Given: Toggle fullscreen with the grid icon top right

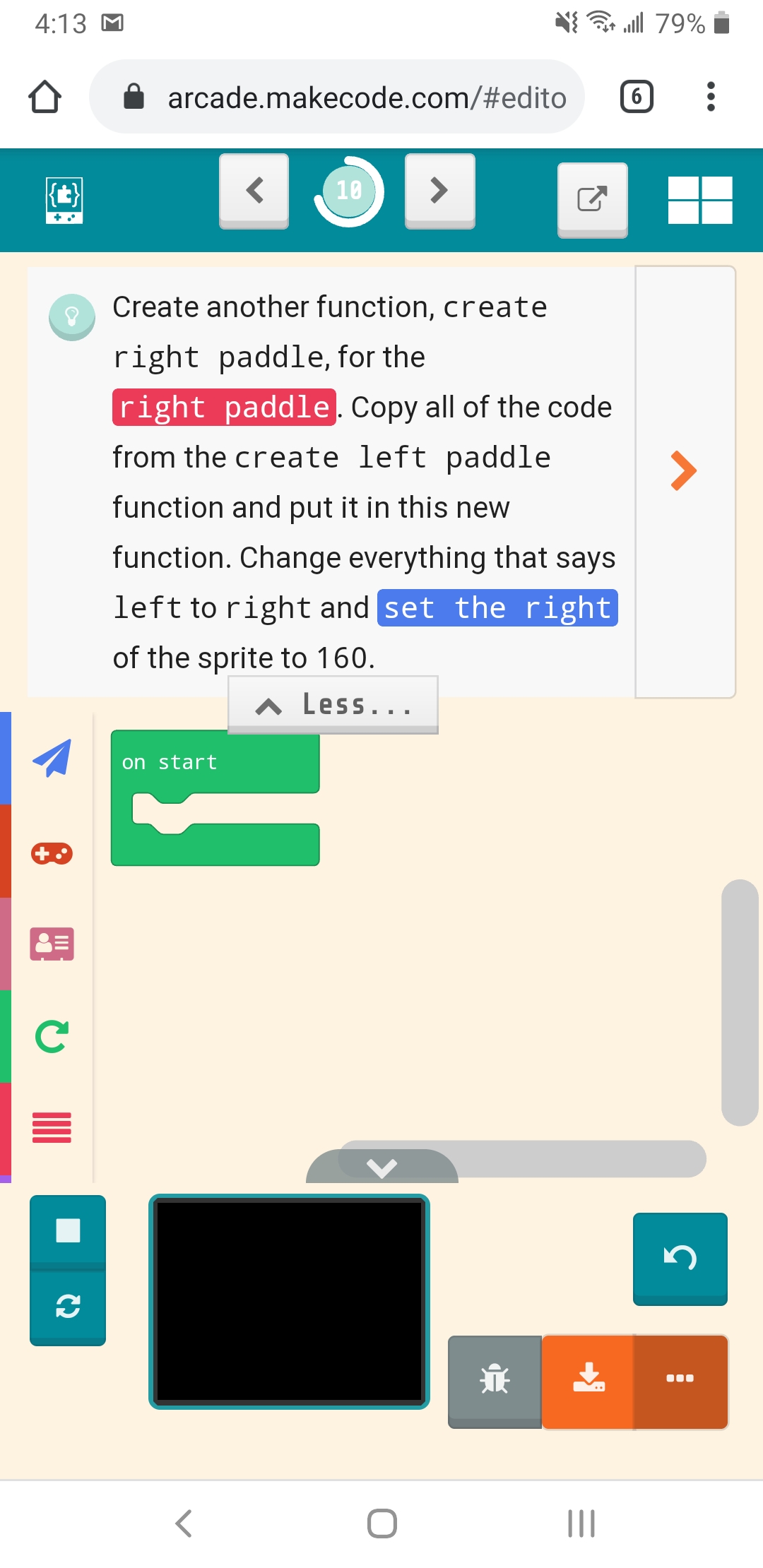Looking at the screenshot, I should point(701,200).
